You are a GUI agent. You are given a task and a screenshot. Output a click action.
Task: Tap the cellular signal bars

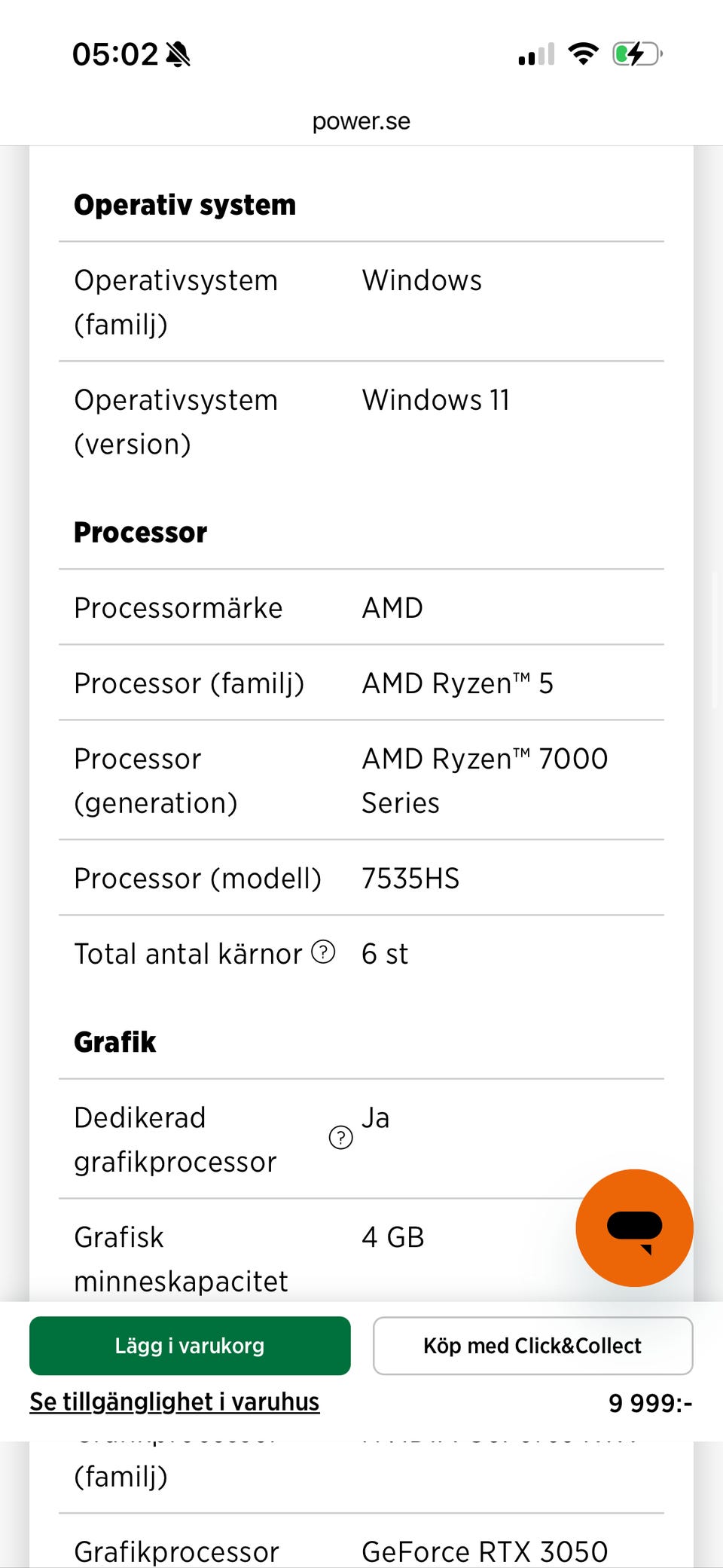(x=536, y=54)
